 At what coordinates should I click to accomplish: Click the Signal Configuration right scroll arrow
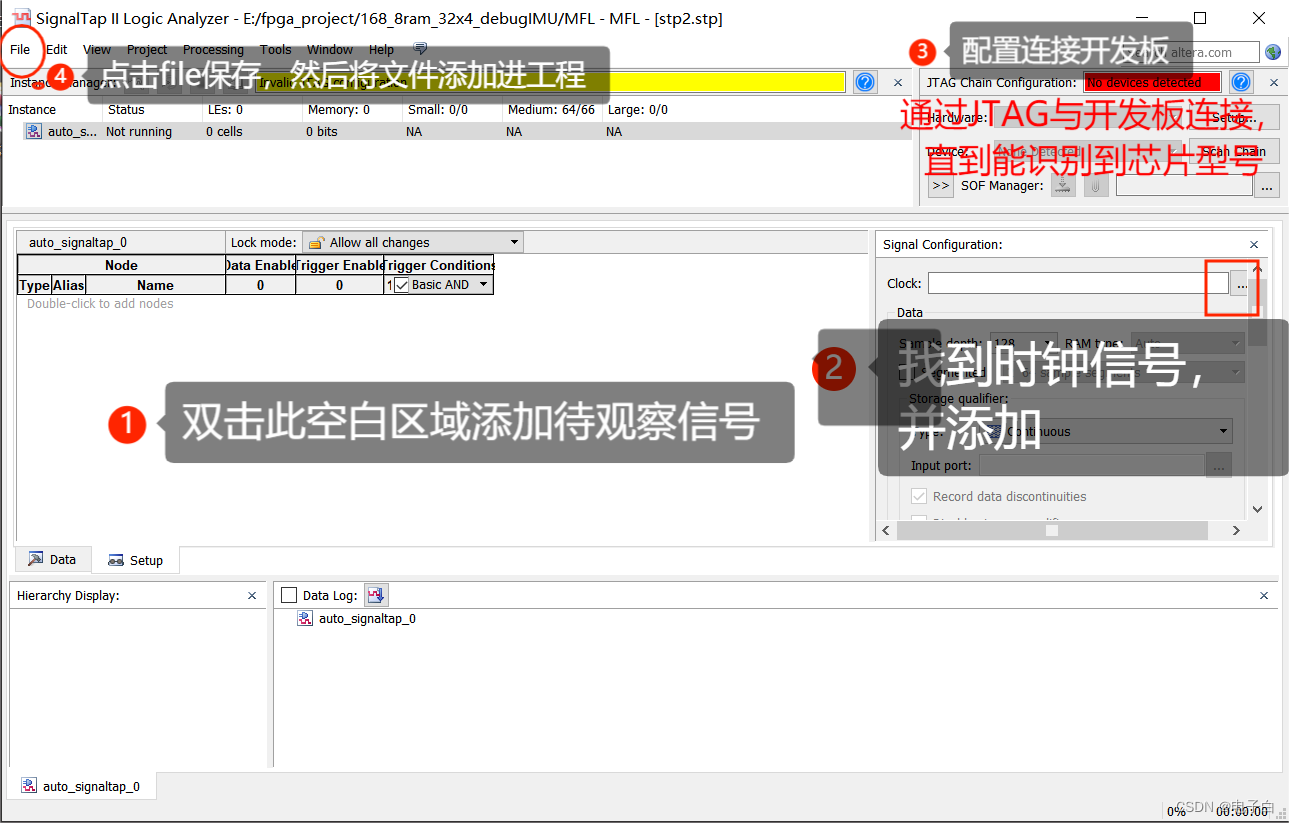(1236, 531)
